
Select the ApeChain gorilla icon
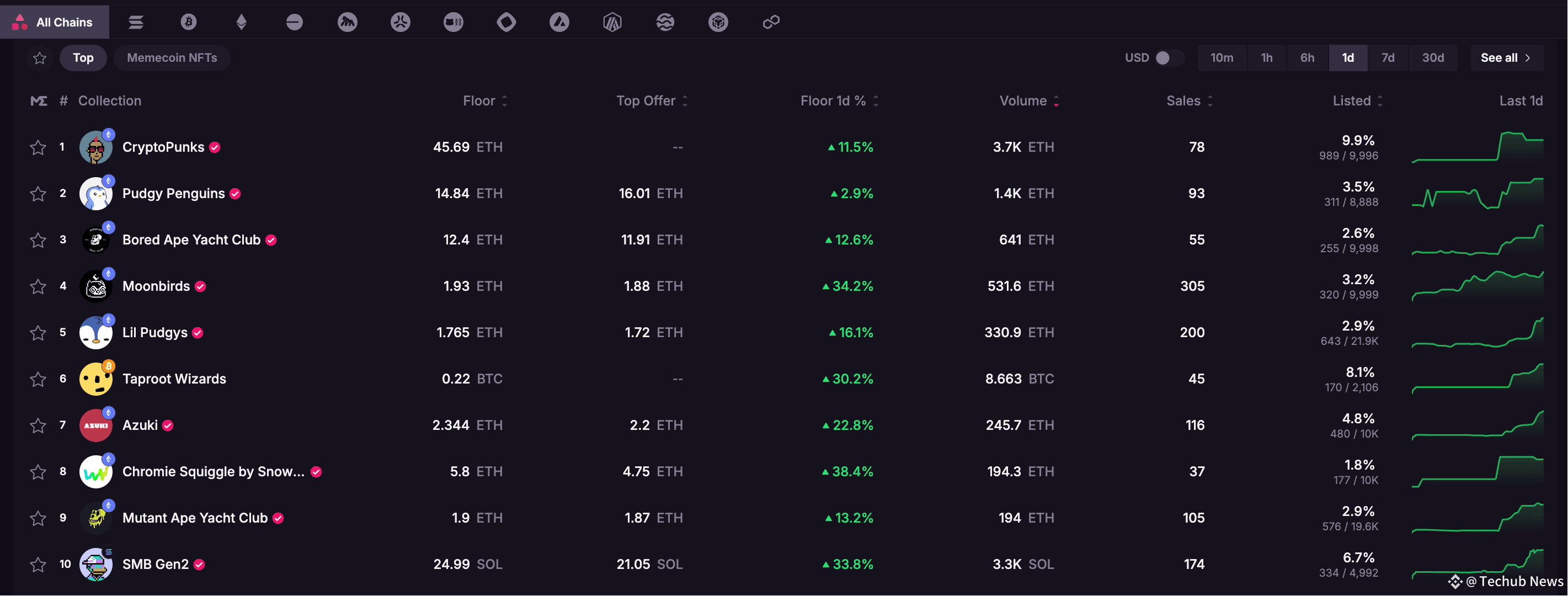[348, 23]
